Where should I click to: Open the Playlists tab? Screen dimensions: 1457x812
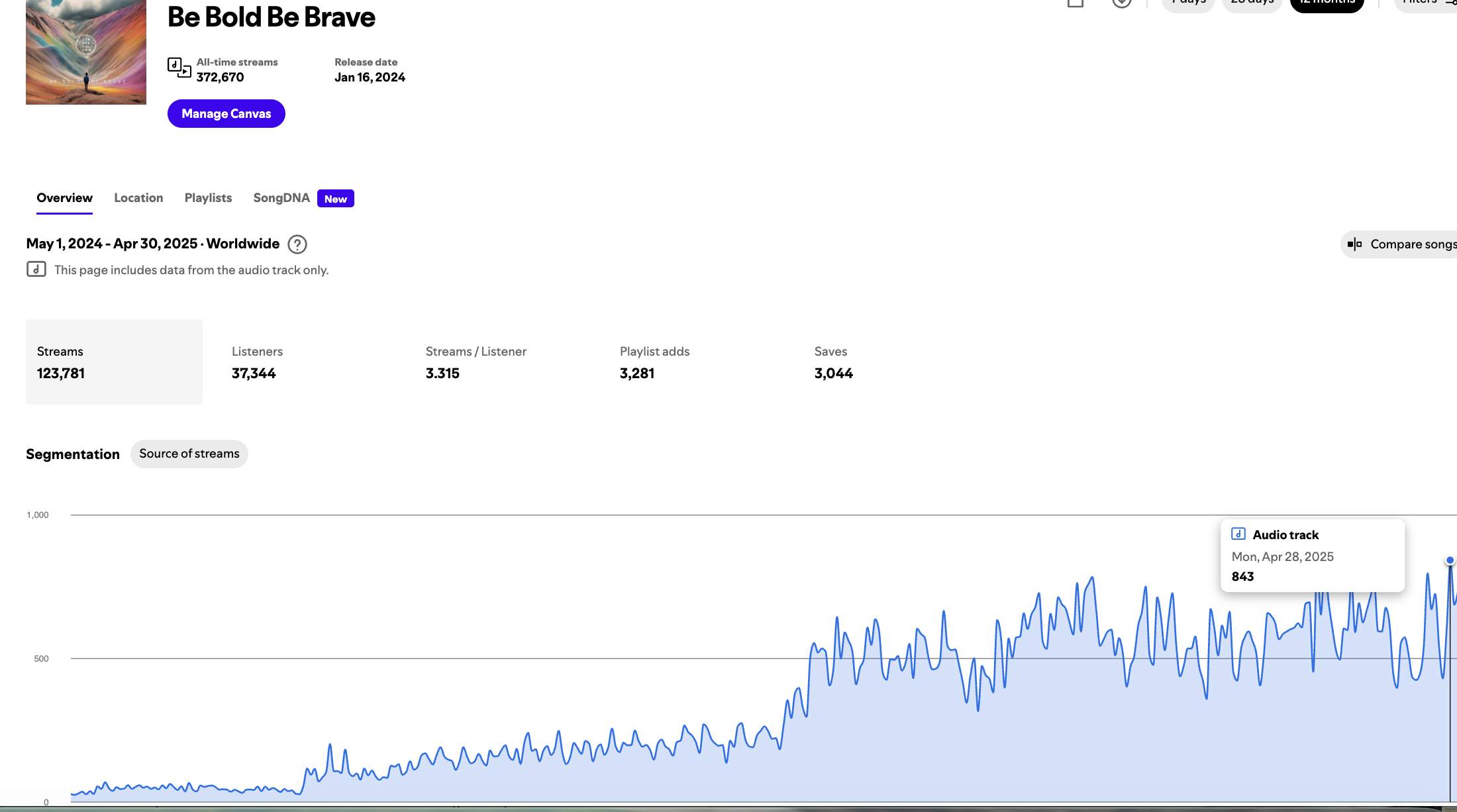click(x=208, y=198)
